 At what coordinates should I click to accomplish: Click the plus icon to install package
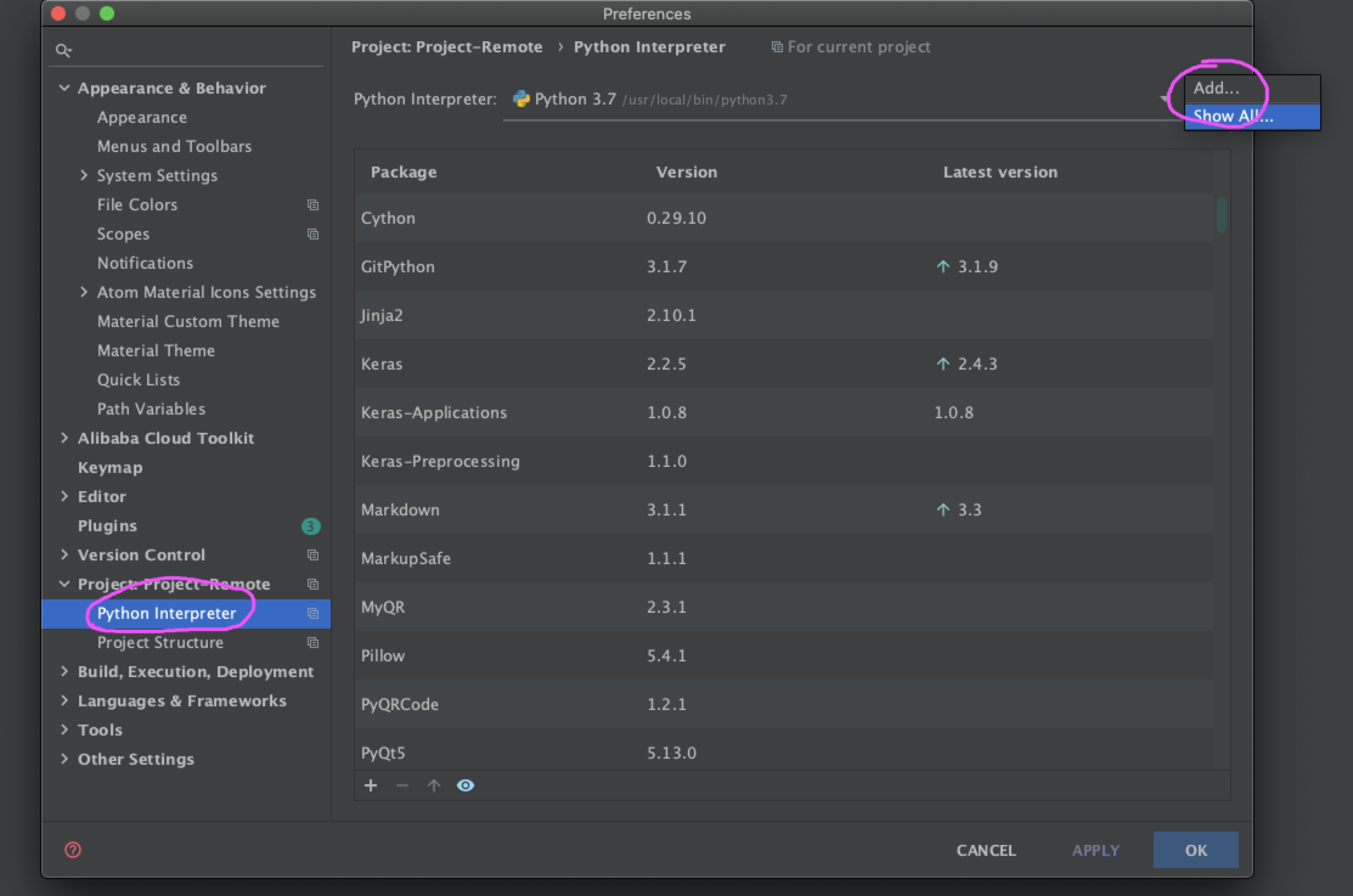click(370, 785)
